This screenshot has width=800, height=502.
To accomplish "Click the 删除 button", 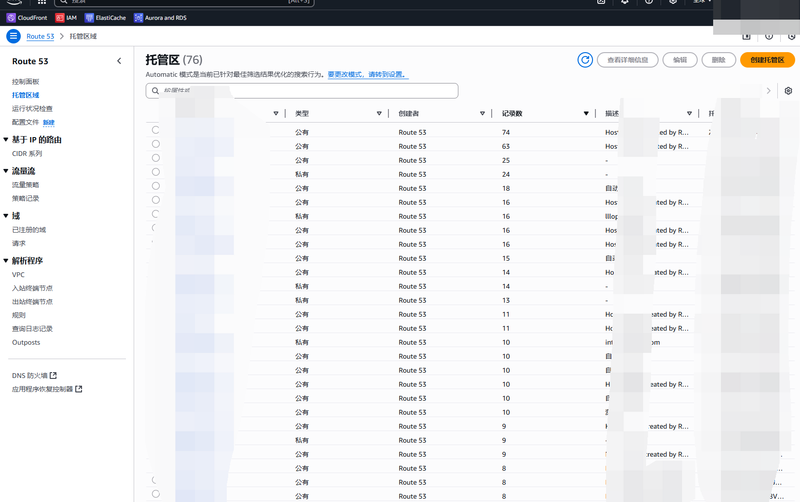I will tap(718, 60).
